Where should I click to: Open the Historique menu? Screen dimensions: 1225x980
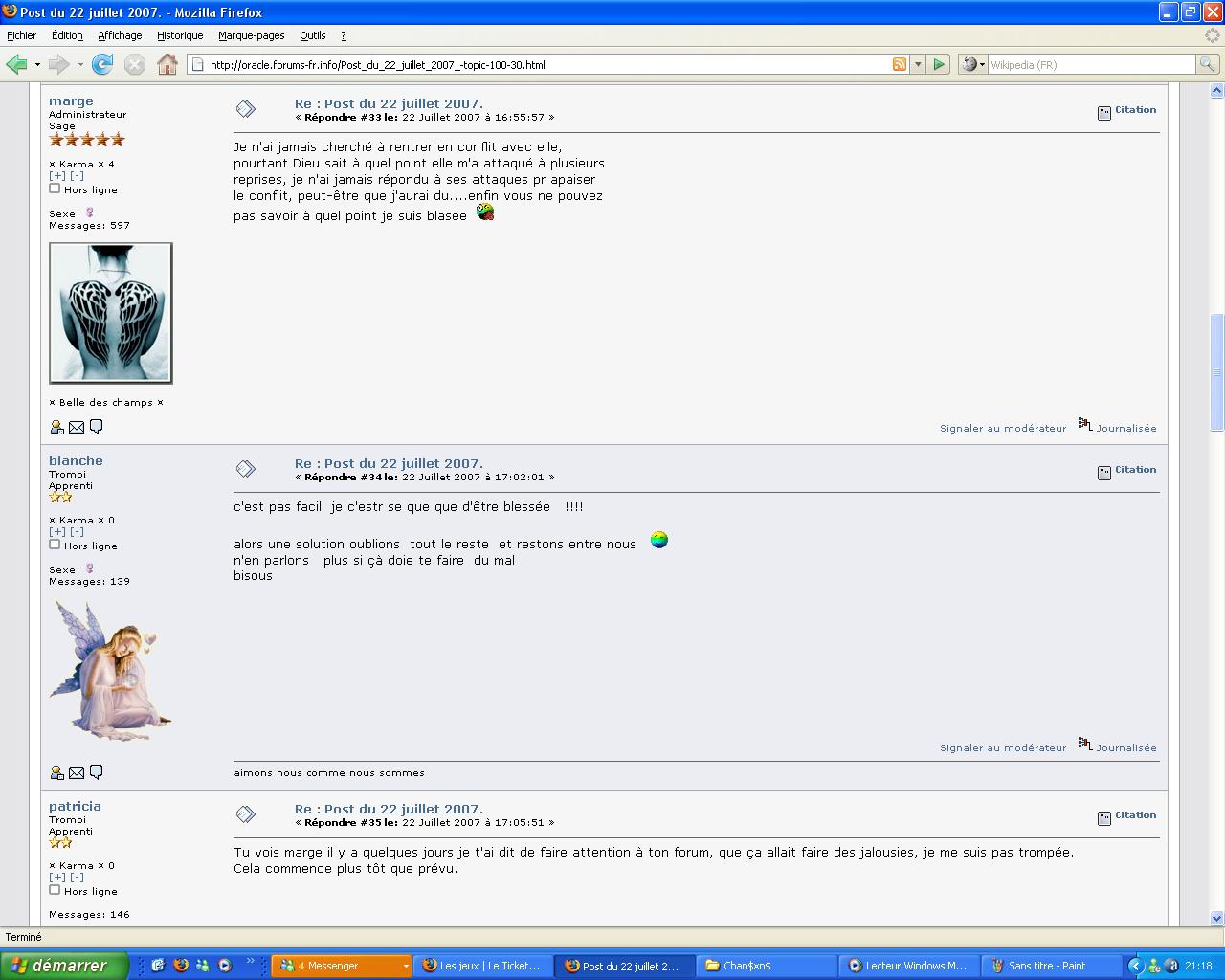pos(180,35)
